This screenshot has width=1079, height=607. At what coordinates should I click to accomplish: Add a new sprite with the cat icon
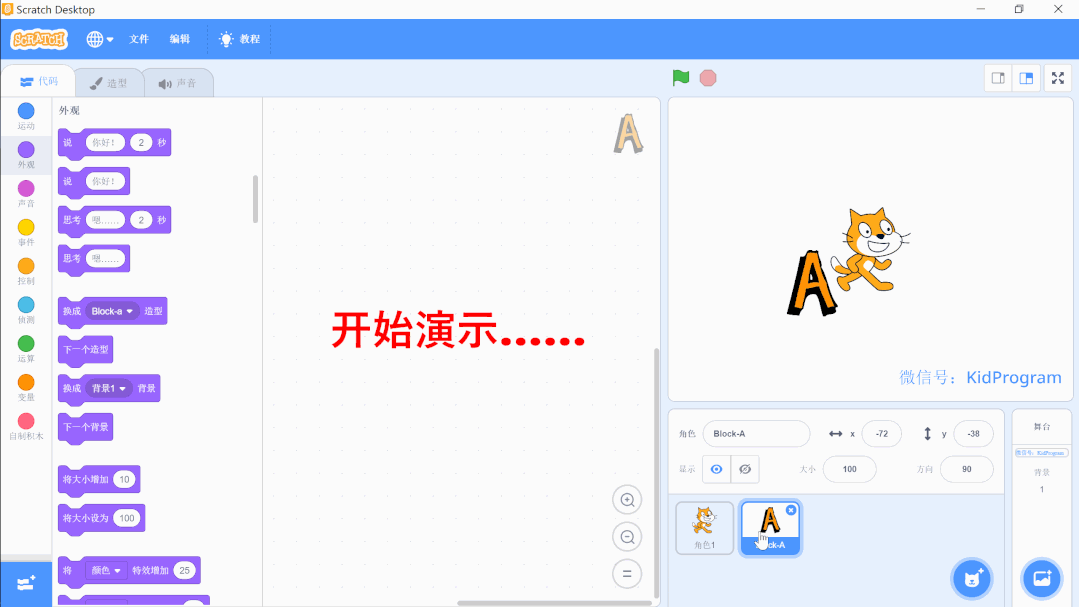[x=970, y=578]
